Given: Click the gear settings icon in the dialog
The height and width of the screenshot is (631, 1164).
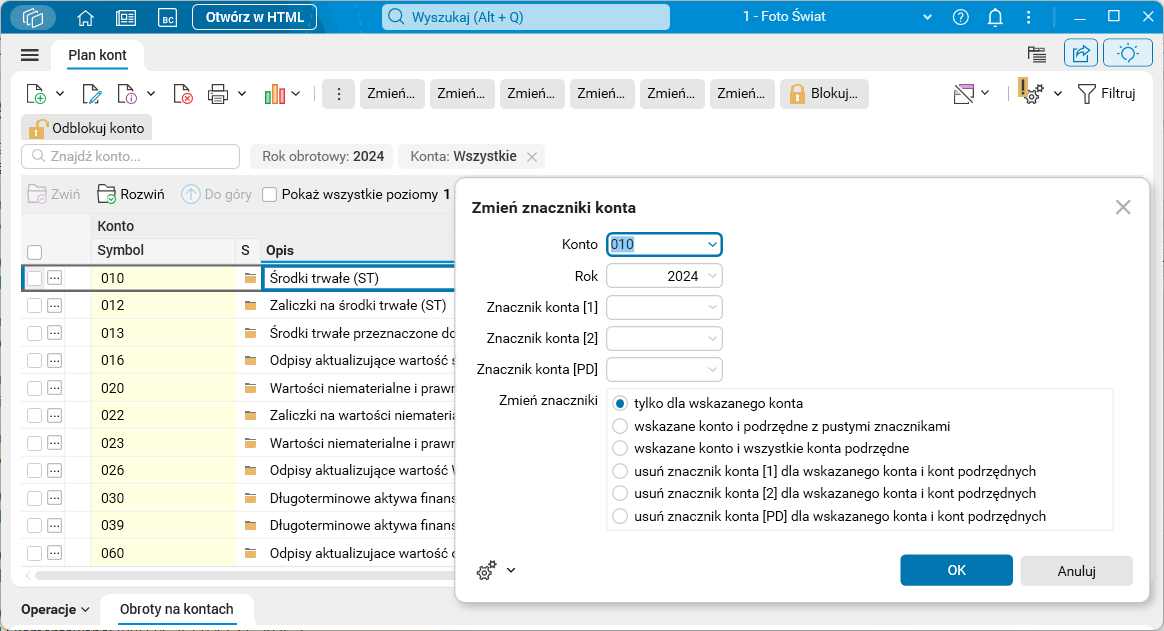Looking at the screenshot, I should 486,570.
